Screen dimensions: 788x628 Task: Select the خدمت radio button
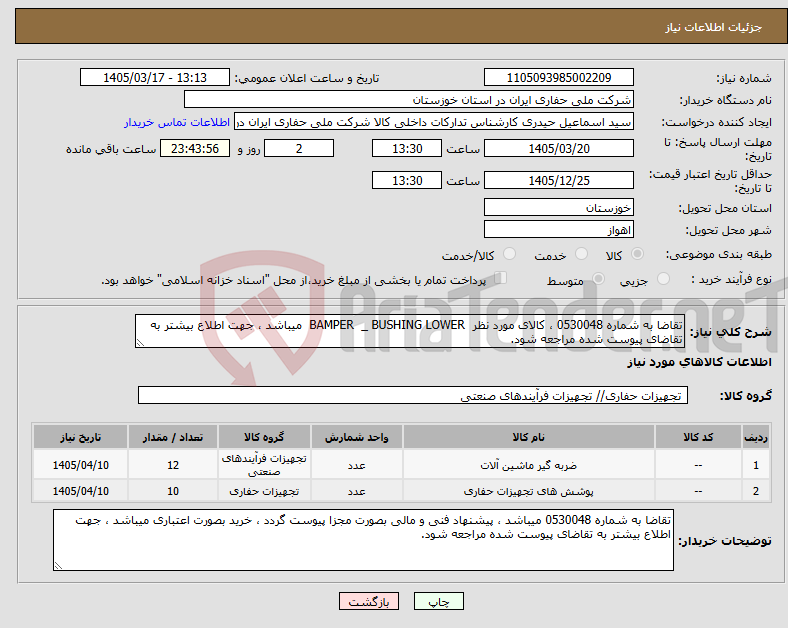pyautogui.click(x=581, y=254)
